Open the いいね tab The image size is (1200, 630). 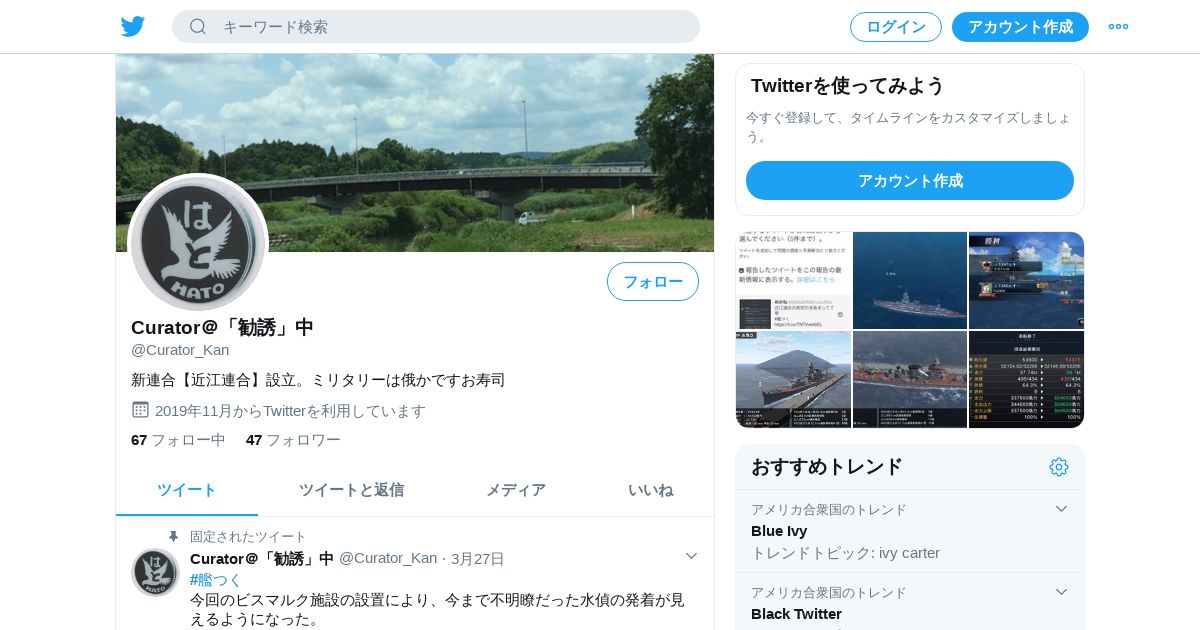(650, 490)
